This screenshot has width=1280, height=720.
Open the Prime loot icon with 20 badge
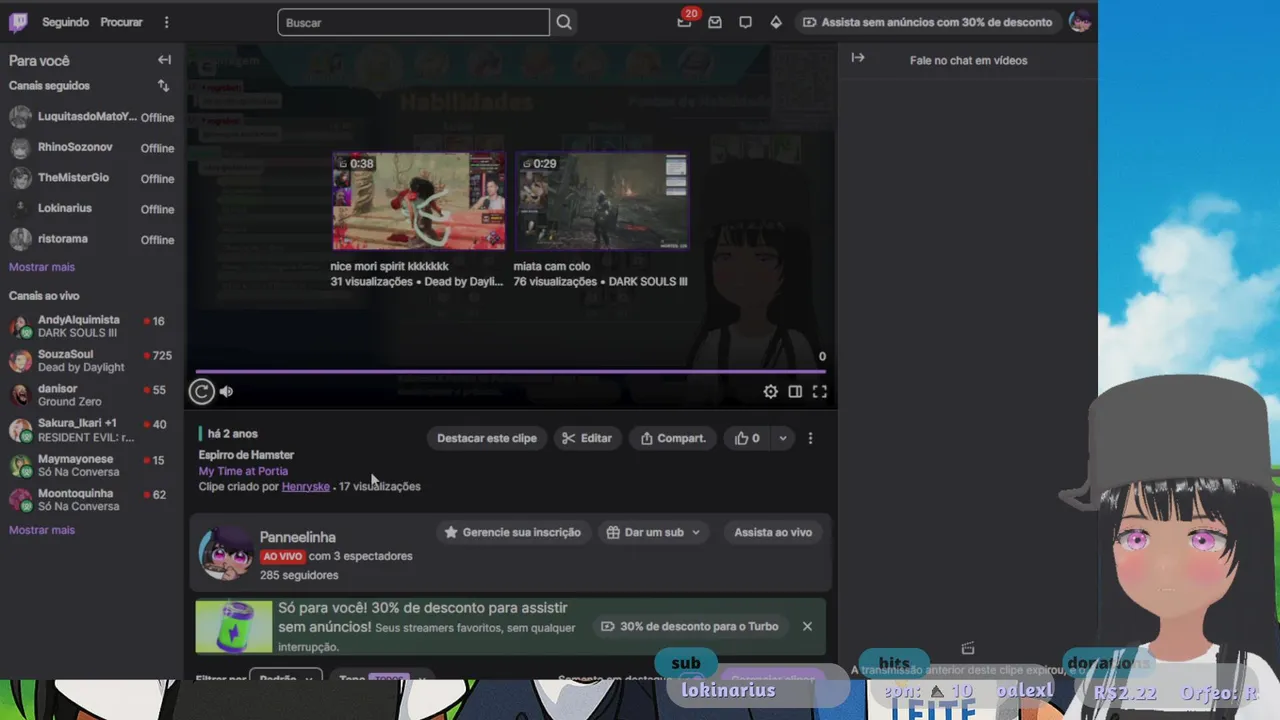685,21
